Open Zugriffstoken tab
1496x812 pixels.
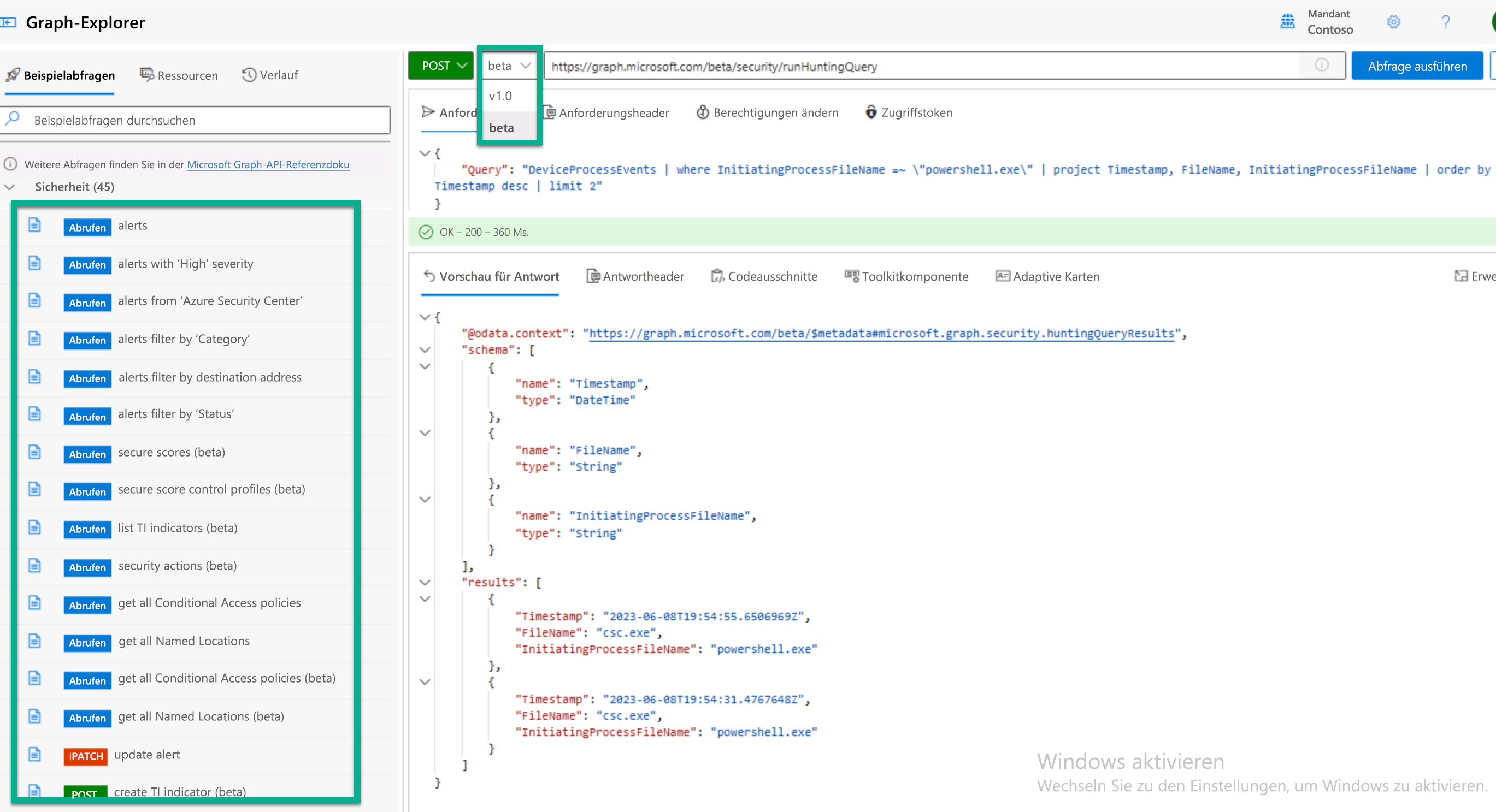point(909,112)
